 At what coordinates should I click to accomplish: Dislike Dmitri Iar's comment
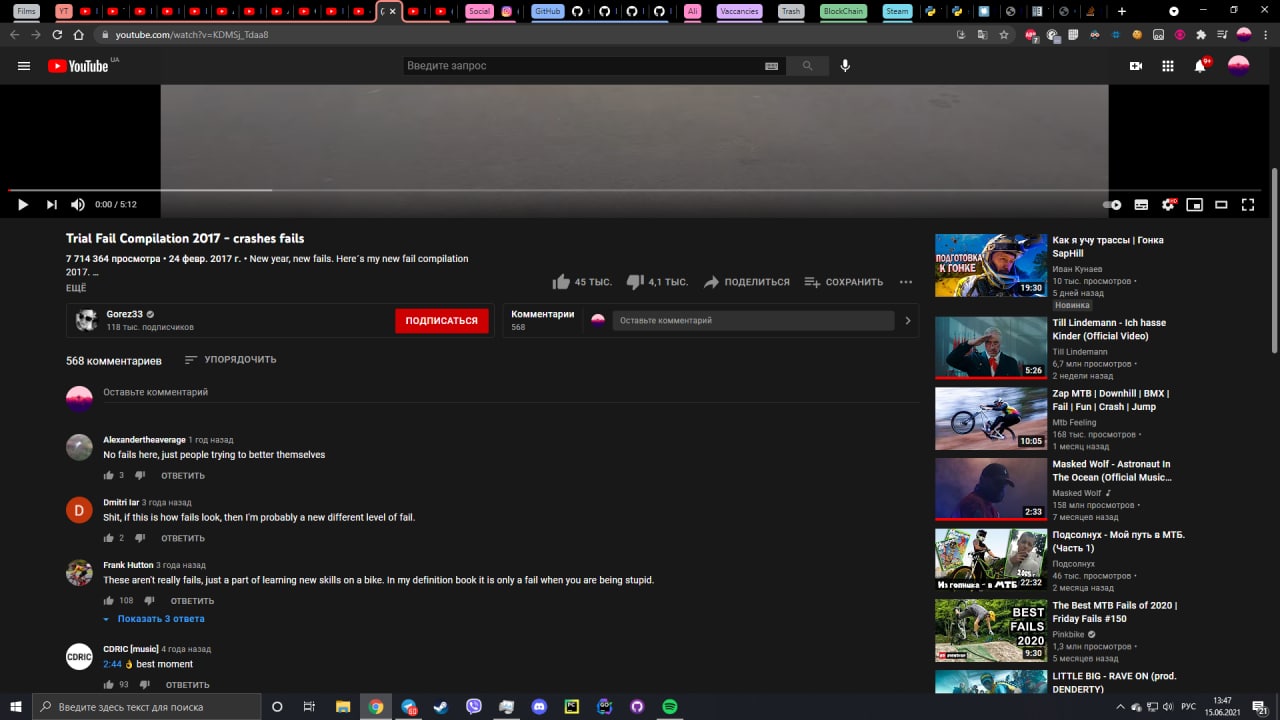click(140, 538)
